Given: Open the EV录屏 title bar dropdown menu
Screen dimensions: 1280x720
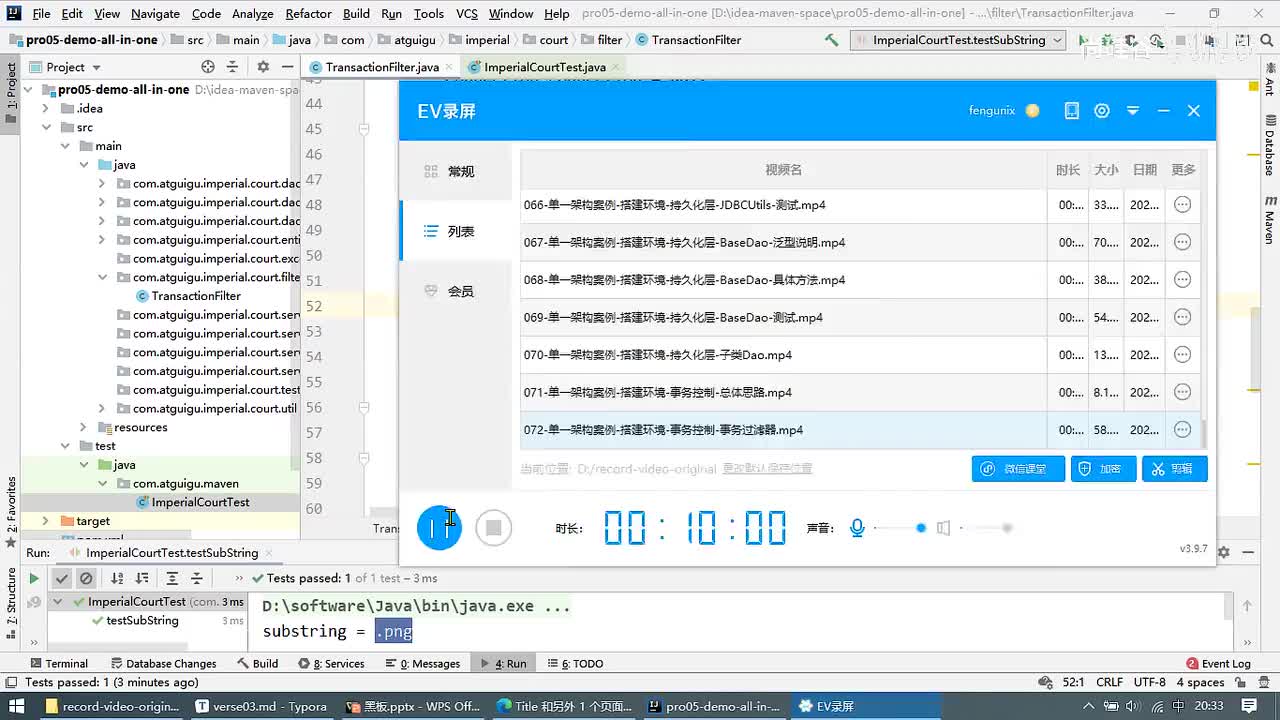Looking at the screenshot, I should pos(1133,111).
